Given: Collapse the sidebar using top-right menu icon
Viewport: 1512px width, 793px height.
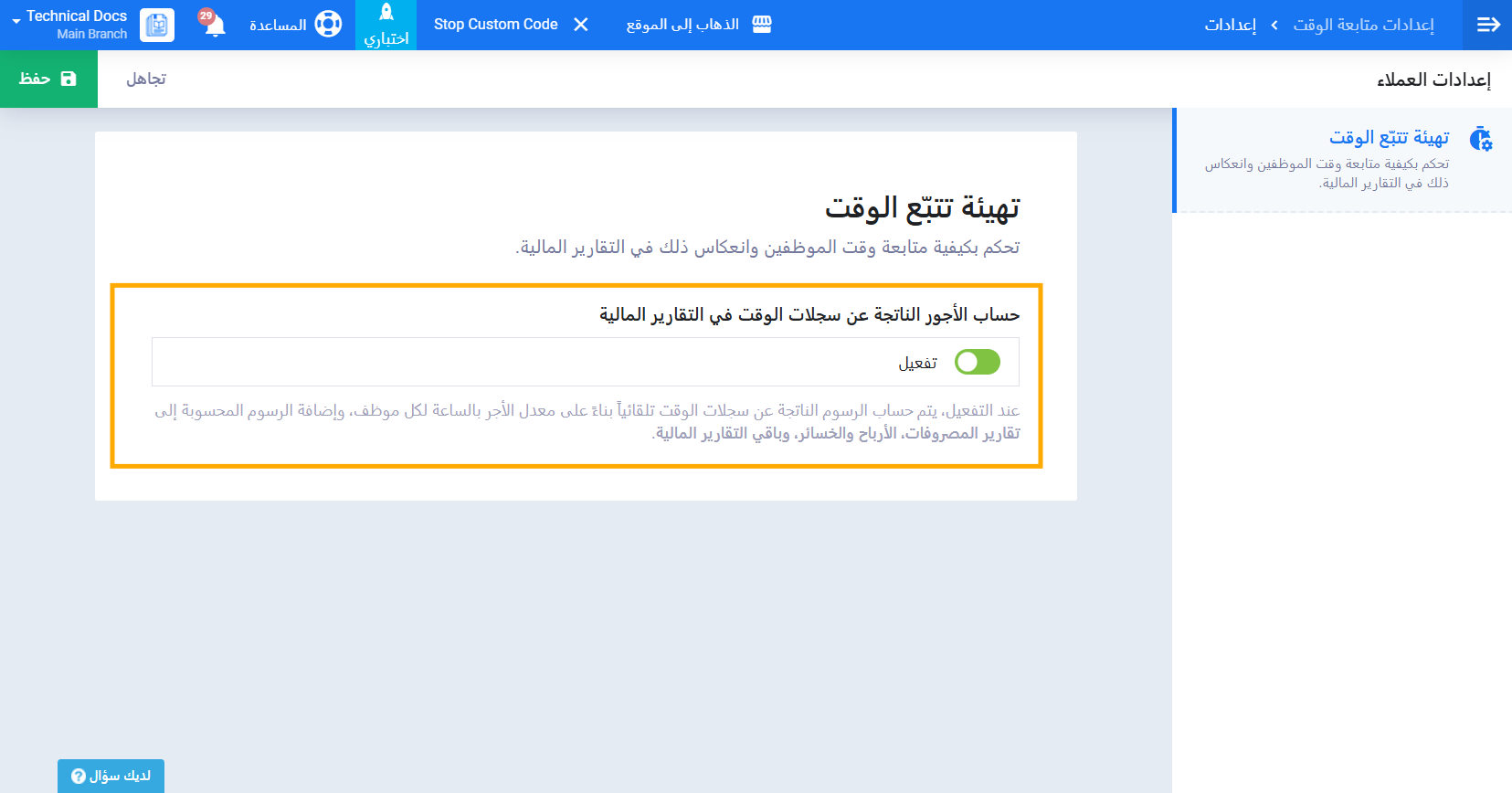Looking at the screenshot, I should 1488,25.
